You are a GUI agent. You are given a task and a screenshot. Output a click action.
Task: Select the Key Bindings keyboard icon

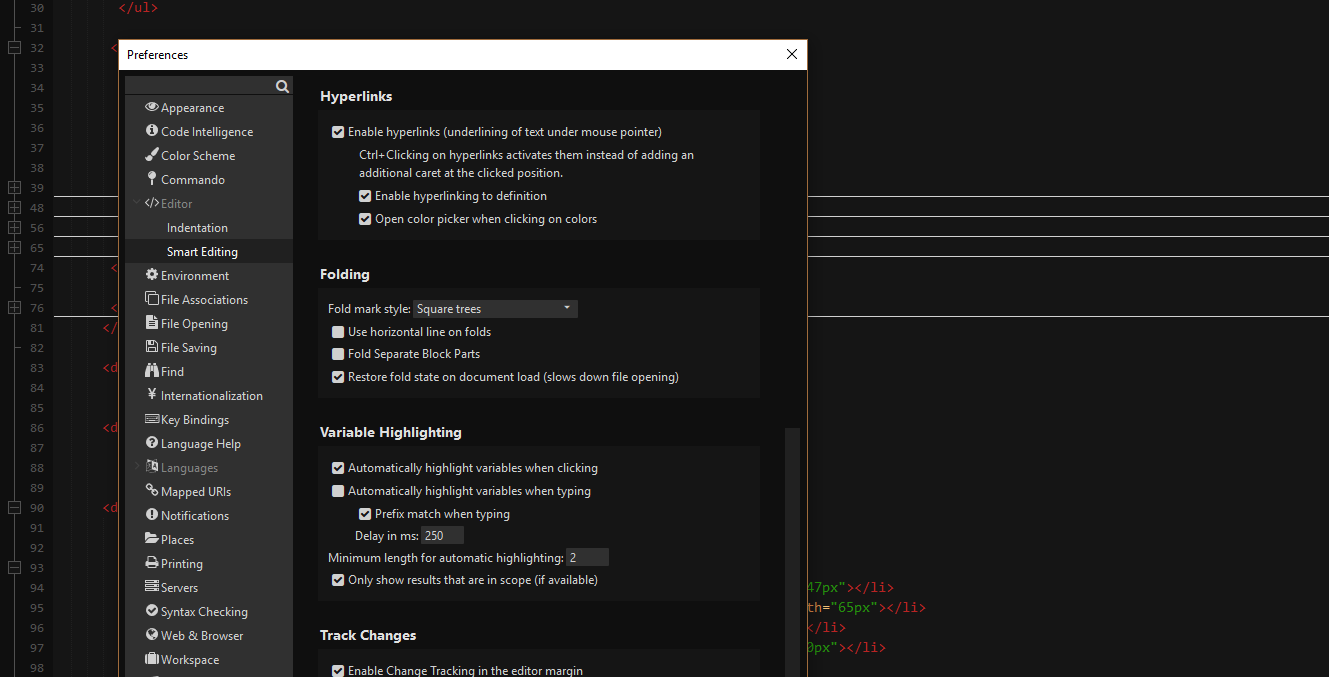152,419
